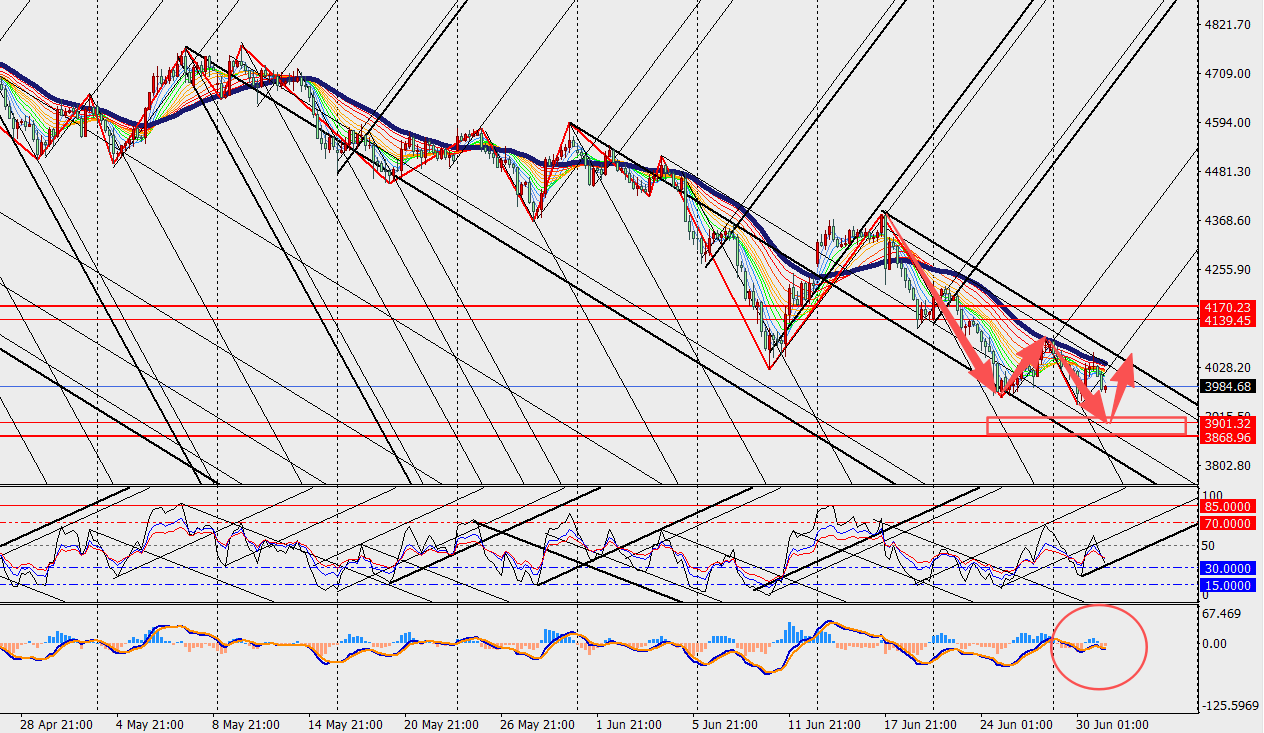Select the blue 15.0000 oversold level label
The image size is (1264, 733).
(x=1228, y=586)
